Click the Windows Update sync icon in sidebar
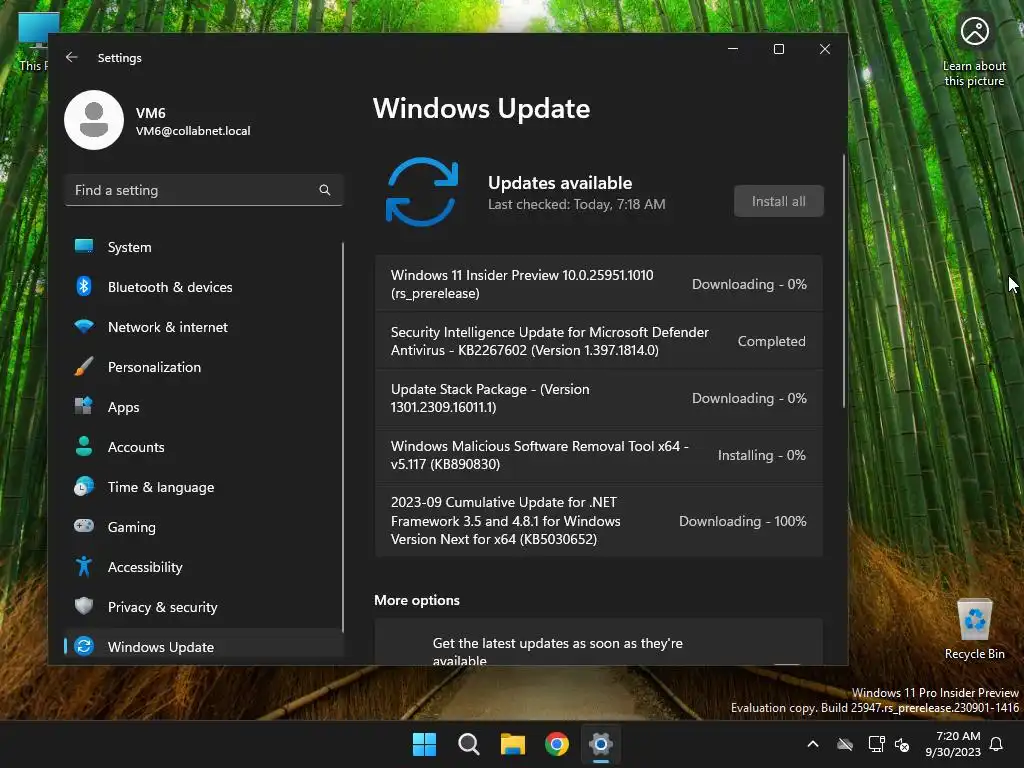The width and height of the screenshot is (1024, 768). [x=84, y=647]
